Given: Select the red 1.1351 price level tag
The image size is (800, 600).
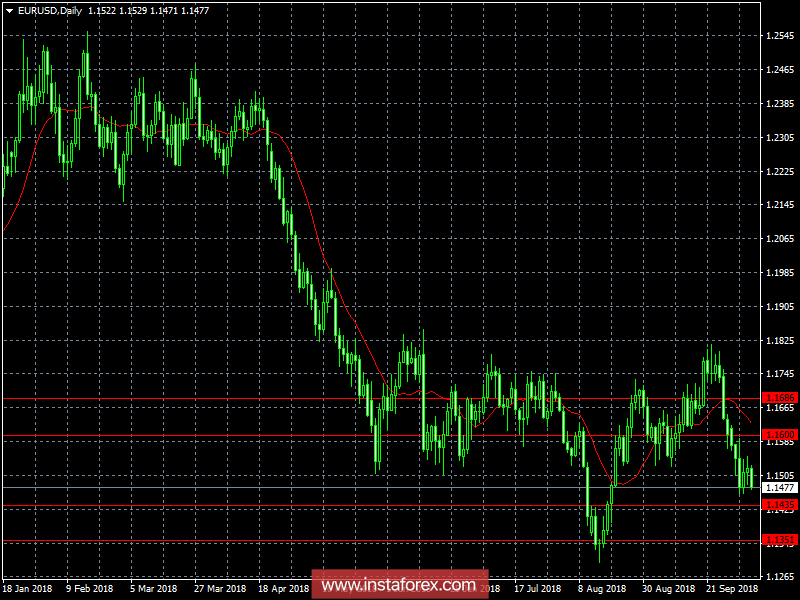Looking at the screenshot, I should point(779,540).
